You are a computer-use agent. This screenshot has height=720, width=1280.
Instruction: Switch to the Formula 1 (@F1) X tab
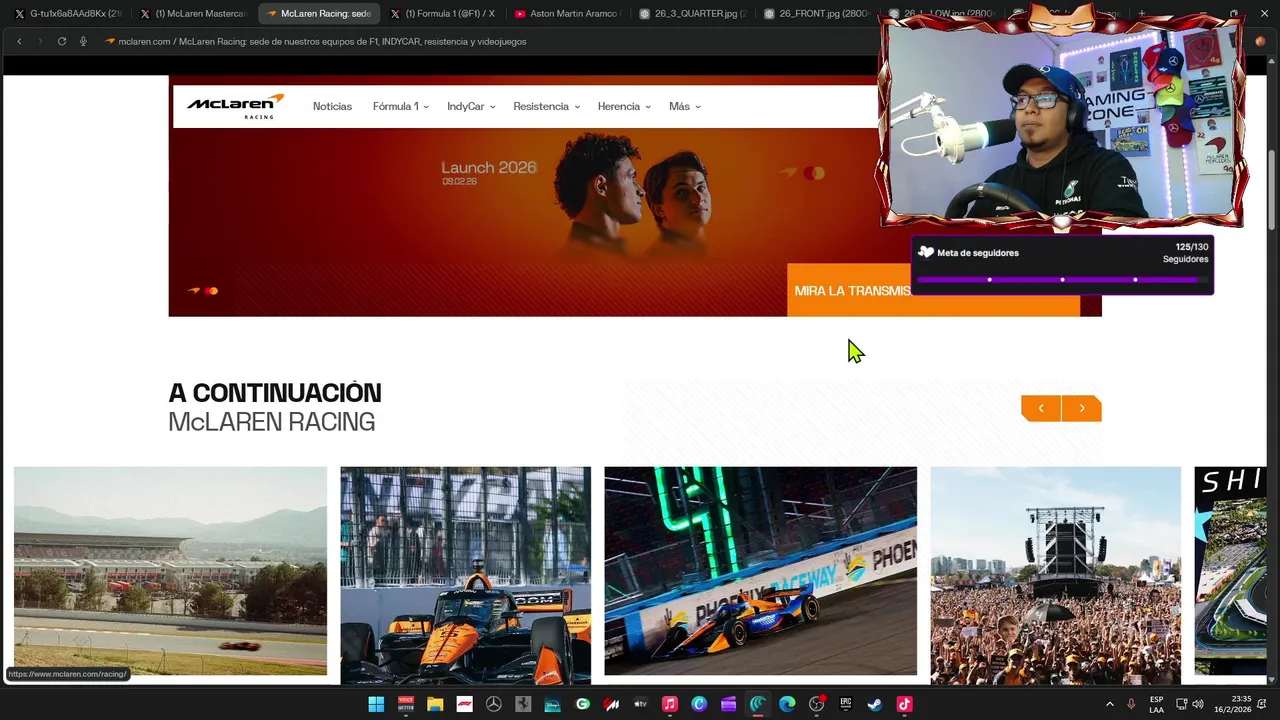click(443, 14)
